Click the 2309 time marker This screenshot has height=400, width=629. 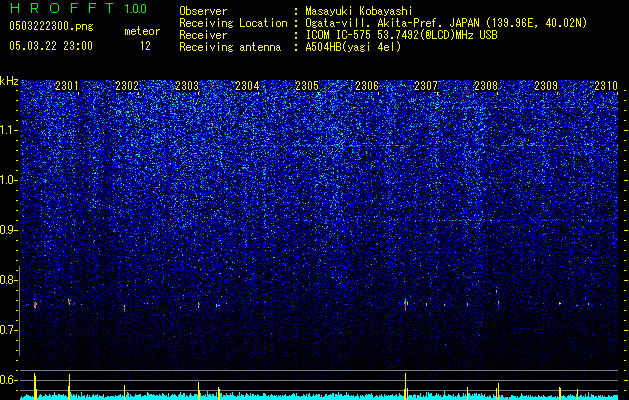pos(546,86)
